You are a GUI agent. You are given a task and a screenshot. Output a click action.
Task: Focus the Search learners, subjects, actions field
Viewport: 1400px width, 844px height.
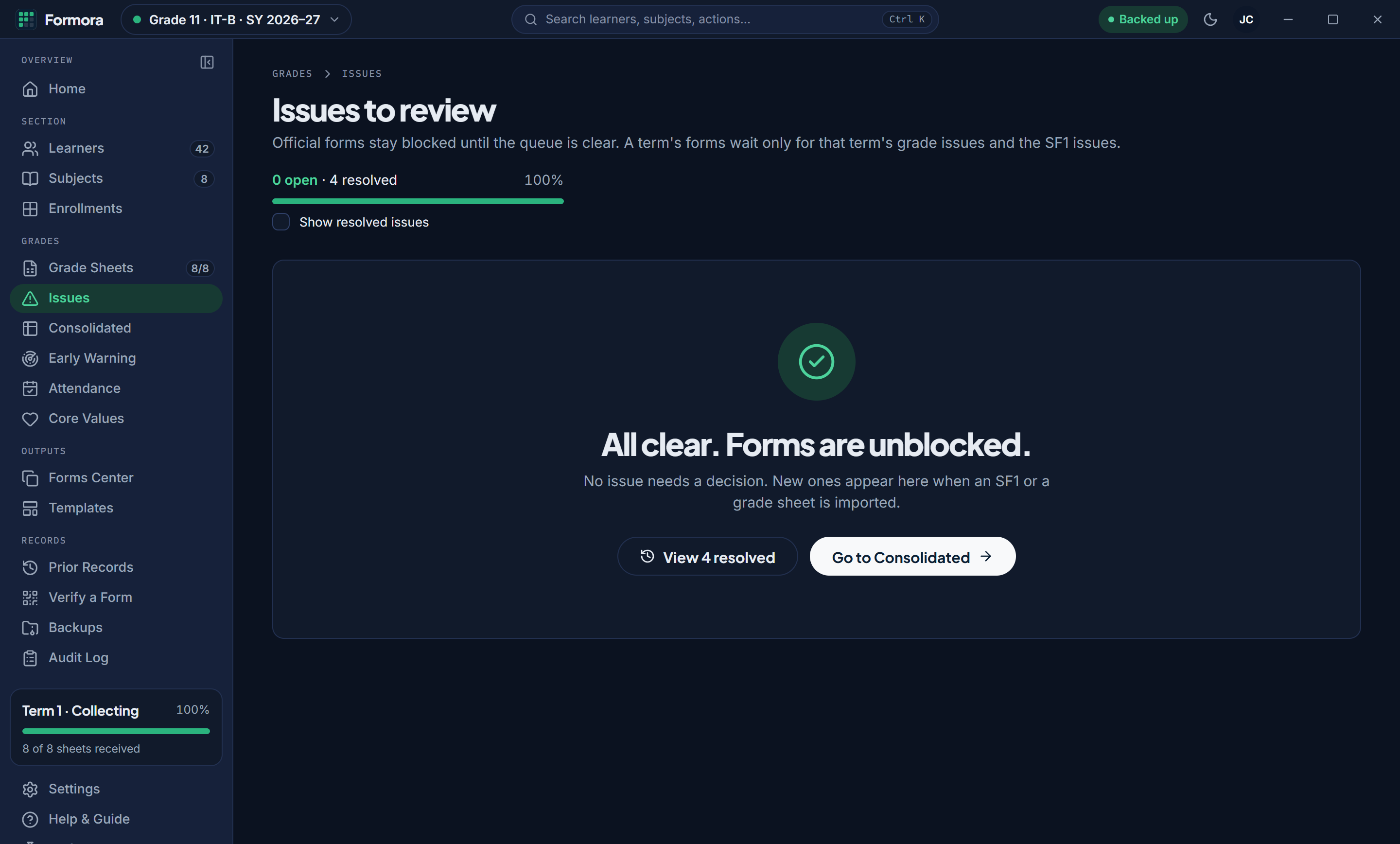[x=724, y=19]
